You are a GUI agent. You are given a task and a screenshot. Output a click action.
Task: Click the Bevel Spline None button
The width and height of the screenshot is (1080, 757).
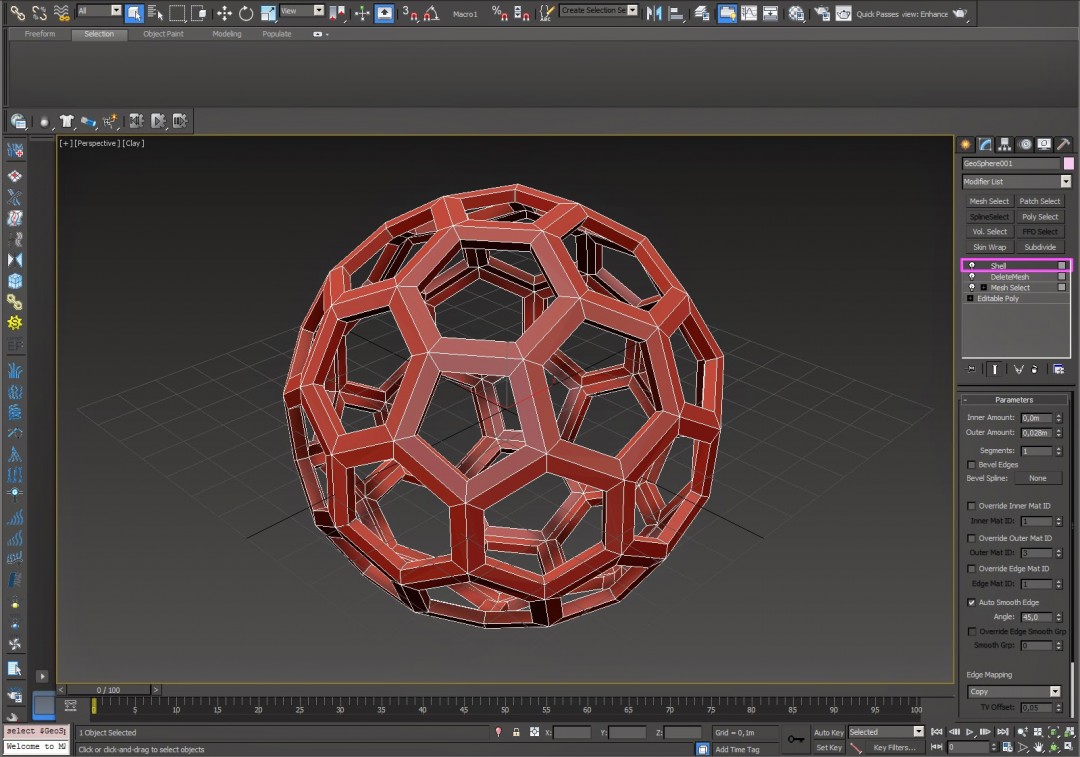(1038, 477)
